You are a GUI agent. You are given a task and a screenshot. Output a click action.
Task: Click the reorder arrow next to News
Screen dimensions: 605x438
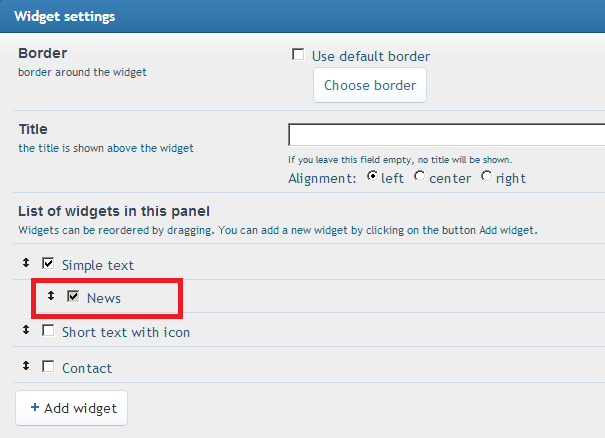point(51,296)
